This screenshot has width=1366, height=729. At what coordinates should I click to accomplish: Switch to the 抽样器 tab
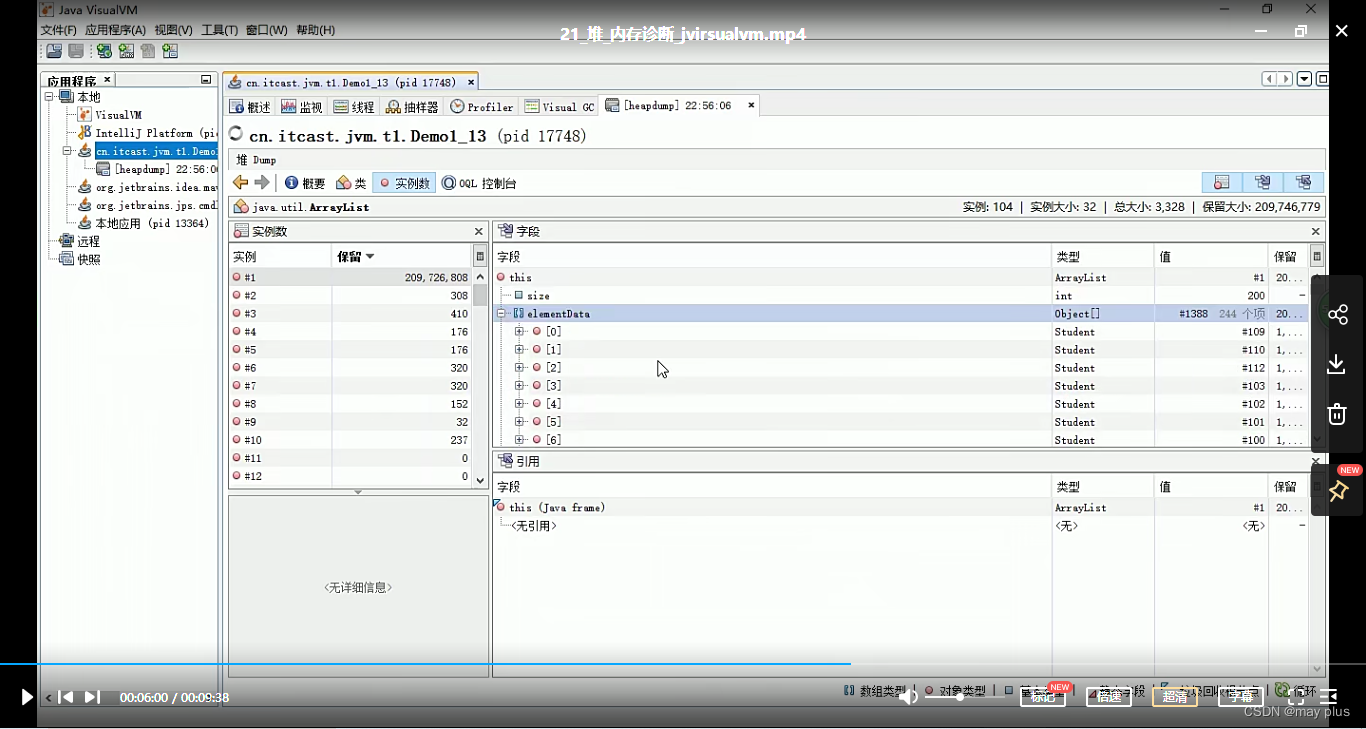(412, 107)
